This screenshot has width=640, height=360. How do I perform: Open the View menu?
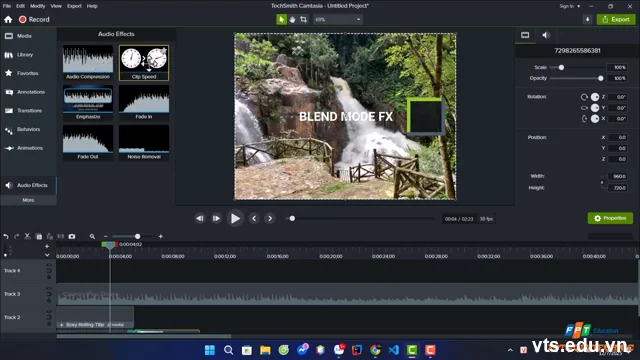(56, 6)
